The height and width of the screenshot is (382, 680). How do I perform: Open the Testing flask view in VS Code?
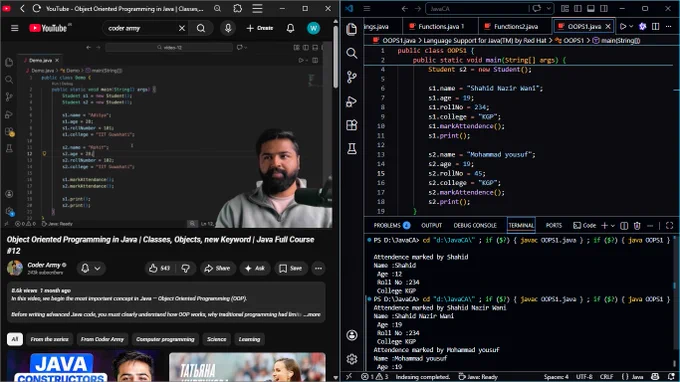pyautogui.click(x=352, y=149)
